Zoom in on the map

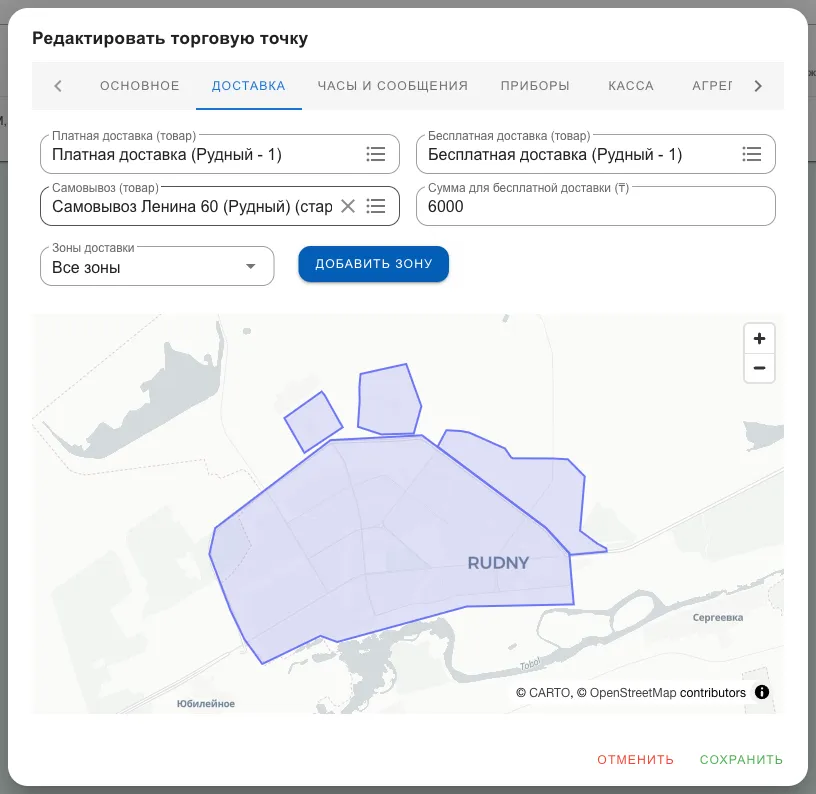coord(759,339)
